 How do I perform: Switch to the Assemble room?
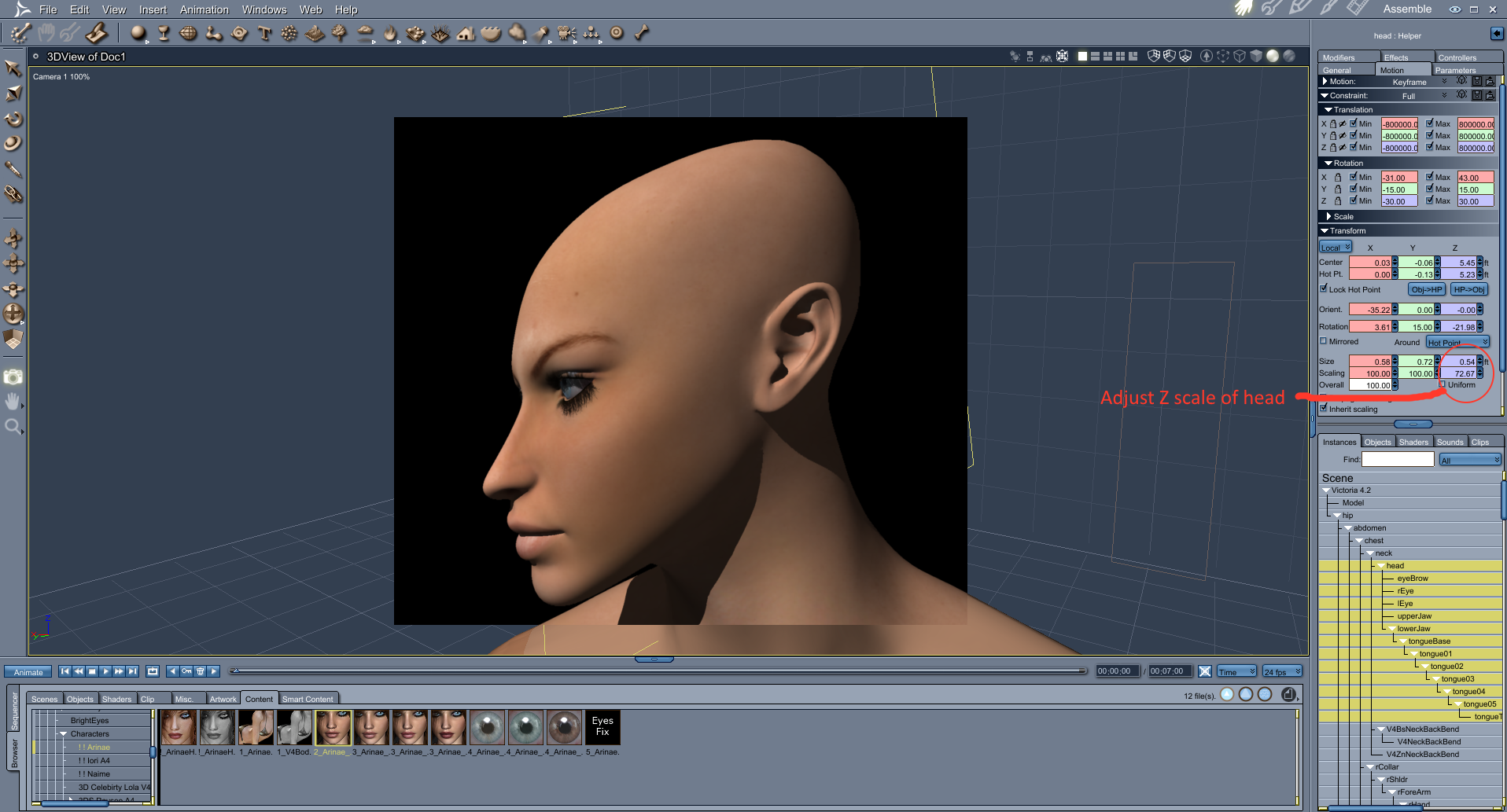click(x=1407, y=9)
